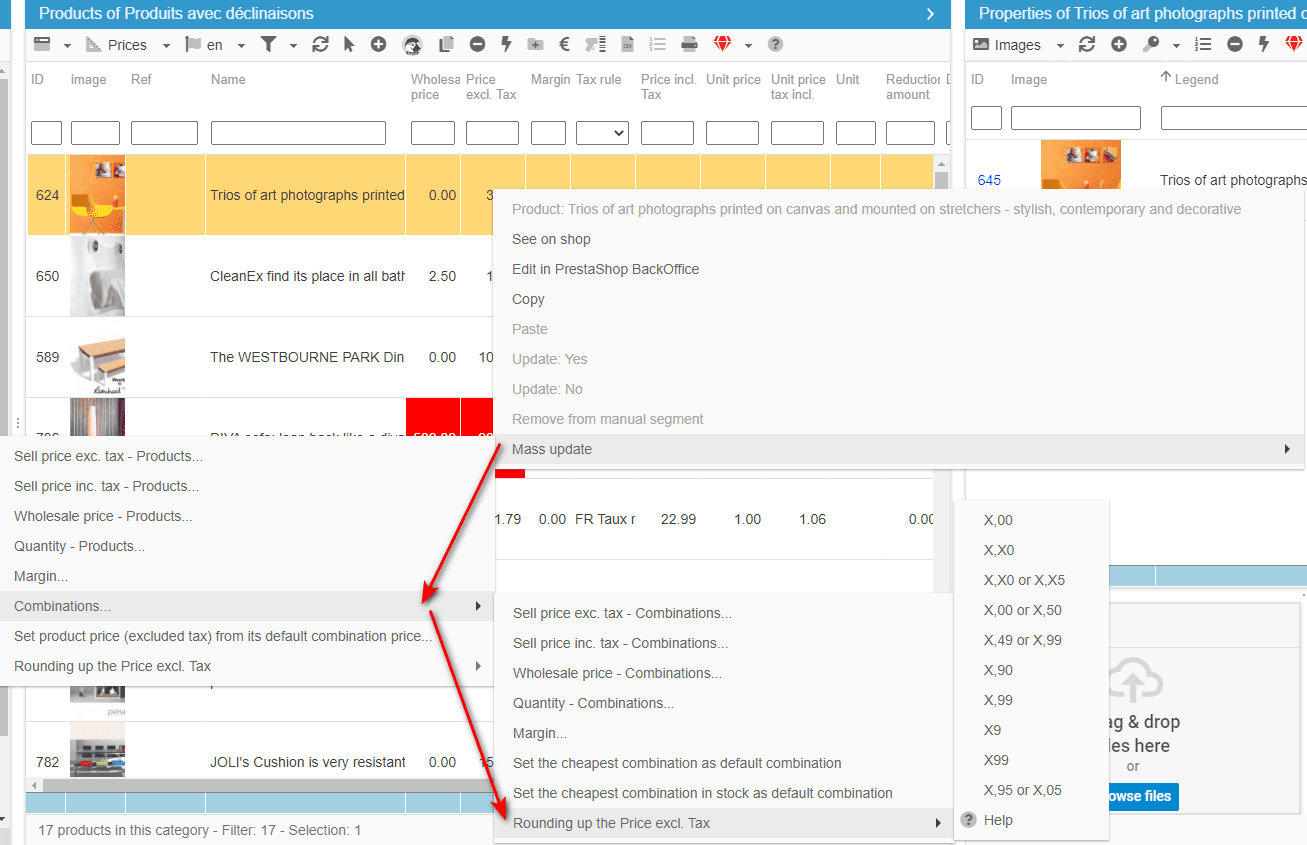Image resolution: width=1307 pixels, height=845 pixels.
Task: Click the lightning bolt icon in products toolbar
Action: [506, 45]
